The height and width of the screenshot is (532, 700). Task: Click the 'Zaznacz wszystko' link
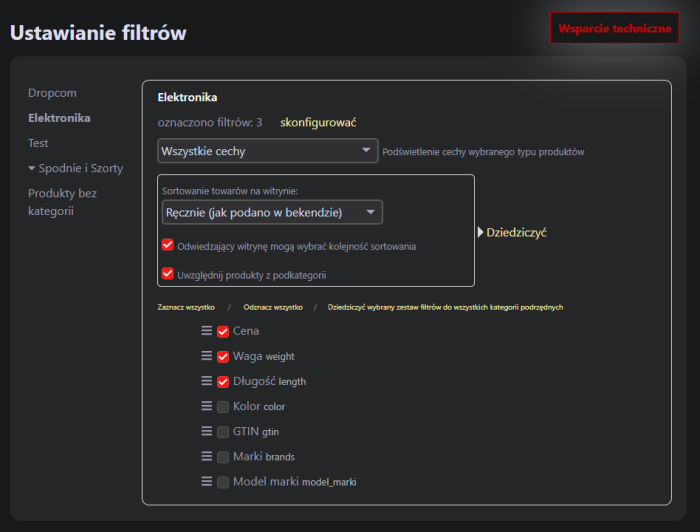tap(187, 307)
